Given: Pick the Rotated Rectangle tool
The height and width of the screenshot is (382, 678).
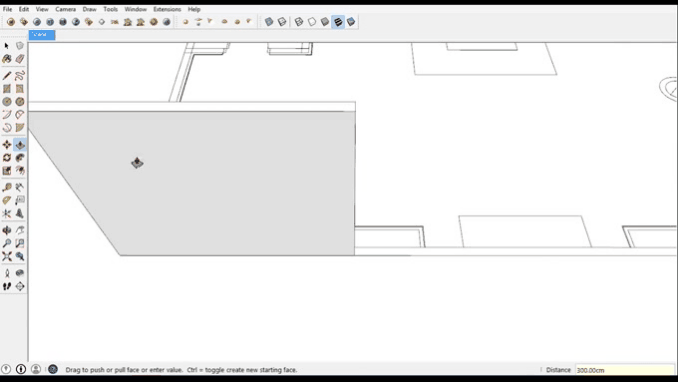Looking at the screenshot, I should tap(20, 89).
